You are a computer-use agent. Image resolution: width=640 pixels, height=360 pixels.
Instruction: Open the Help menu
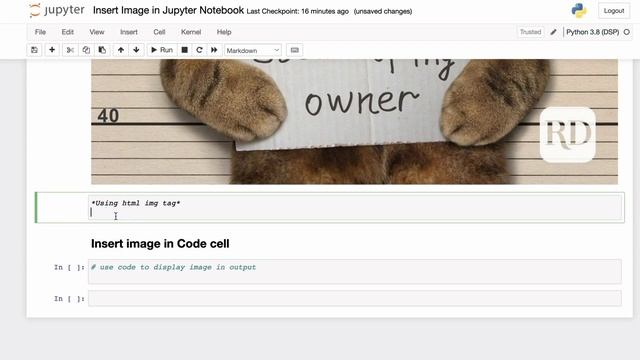(x=224, y=32)
